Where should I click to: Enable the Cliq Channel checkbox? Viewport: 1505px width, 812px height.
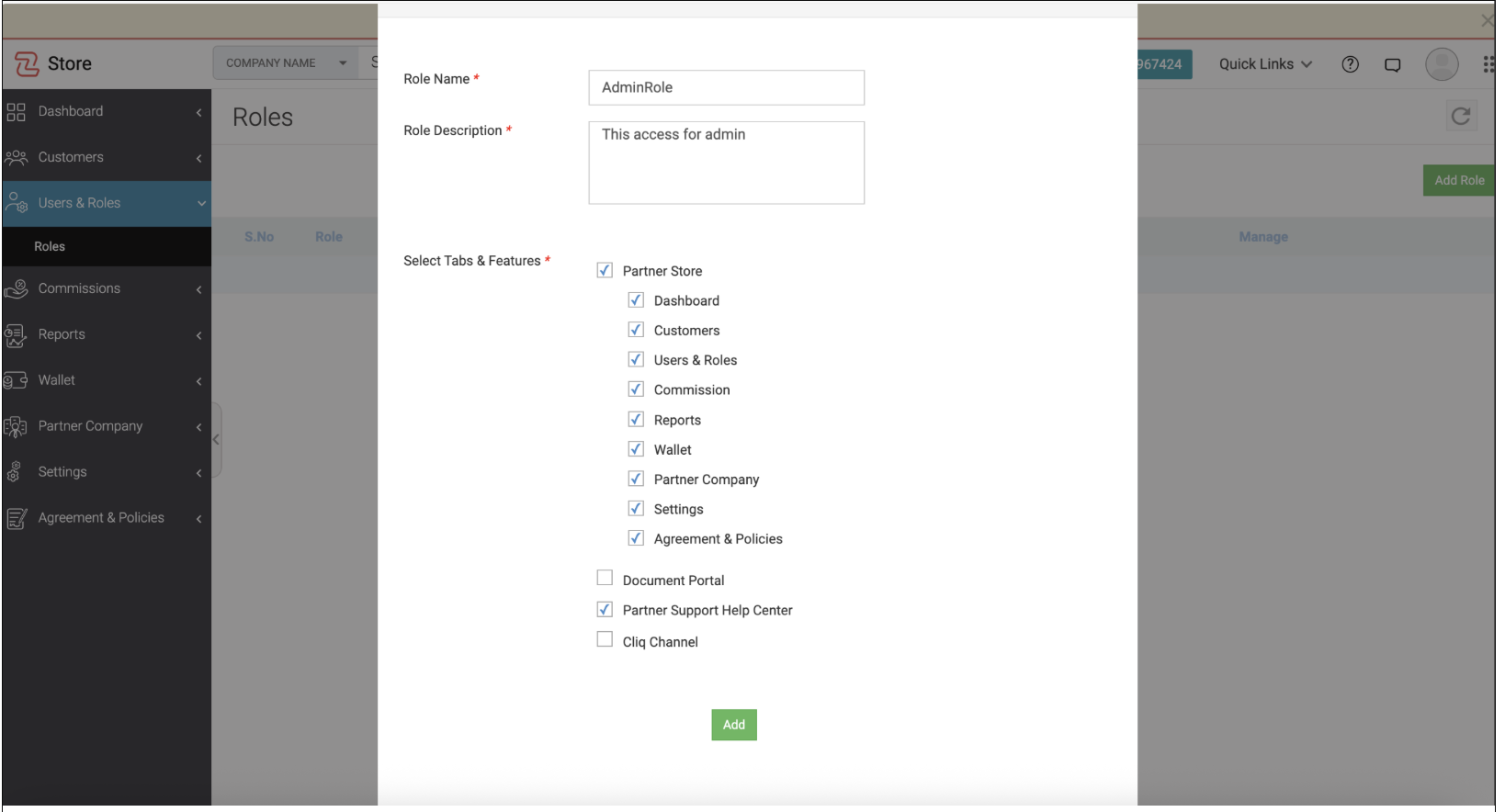(x=605, y=639)
